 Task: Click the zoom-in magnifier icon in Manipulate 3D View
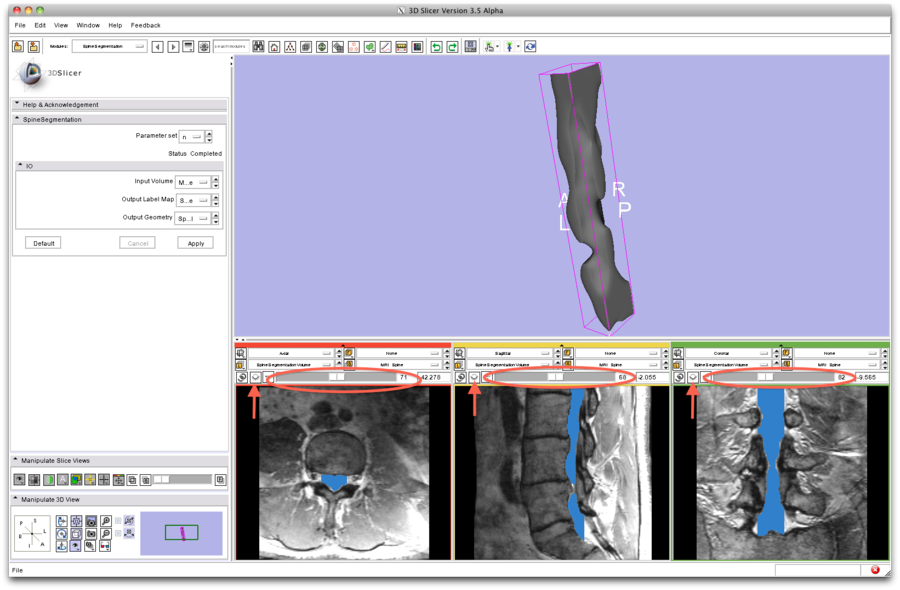(x=105, y=521)
